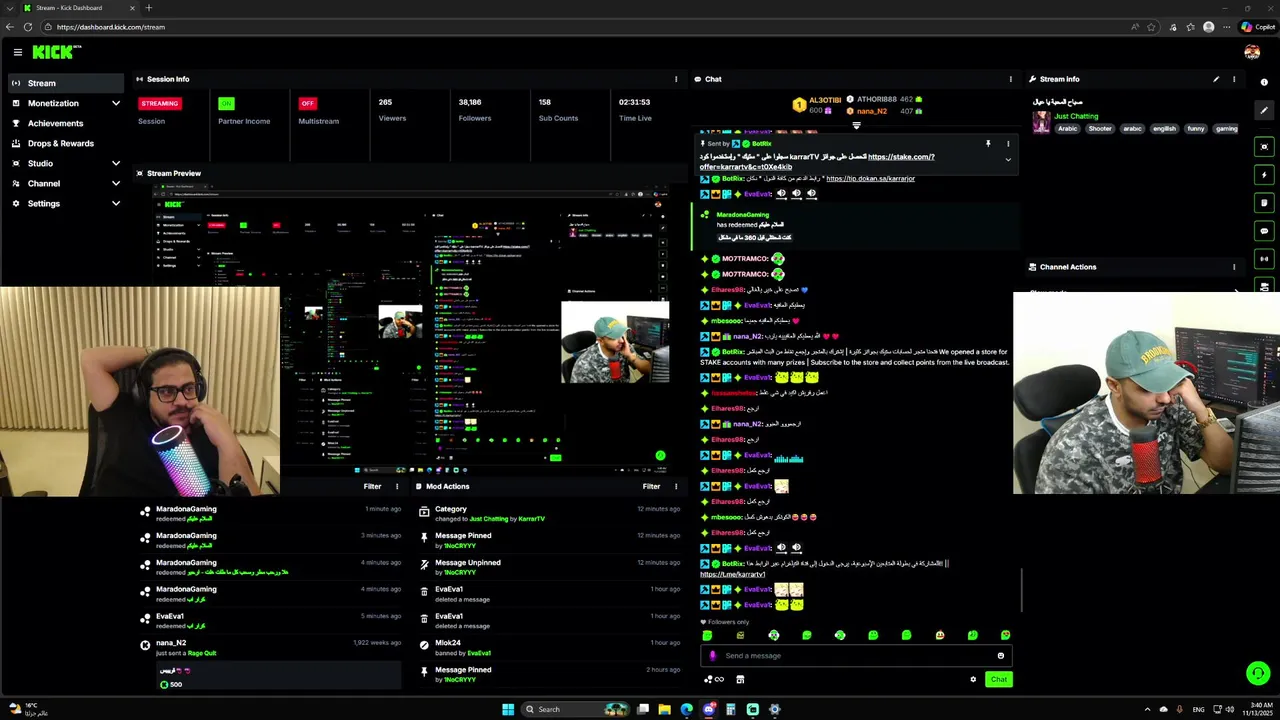1280x720 pixels.
Task: Click Just Chatting category link
Action: point(1076,116)
